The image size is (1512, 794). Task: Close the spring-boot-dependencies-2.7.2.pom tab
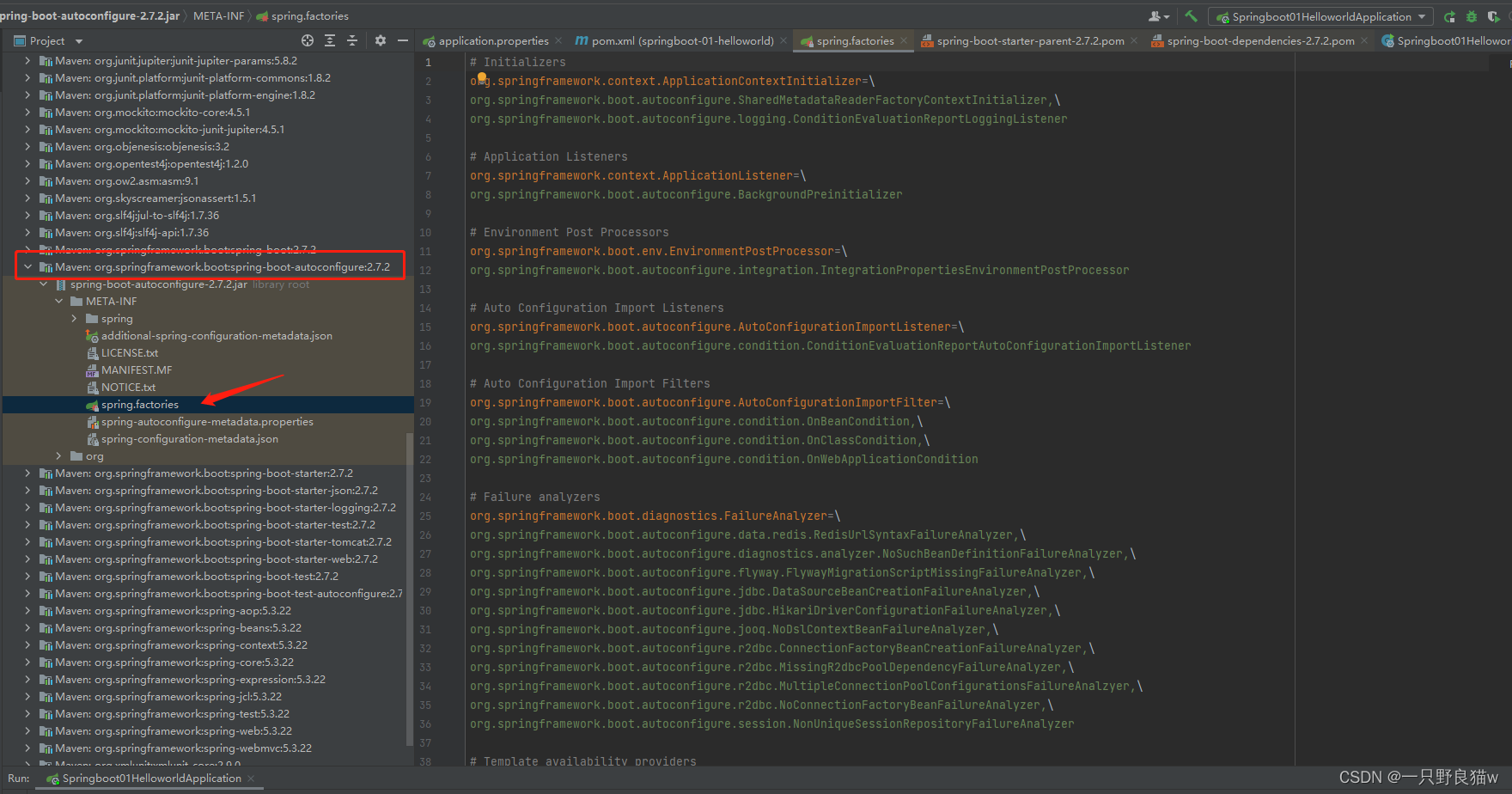coord(1364,40)
